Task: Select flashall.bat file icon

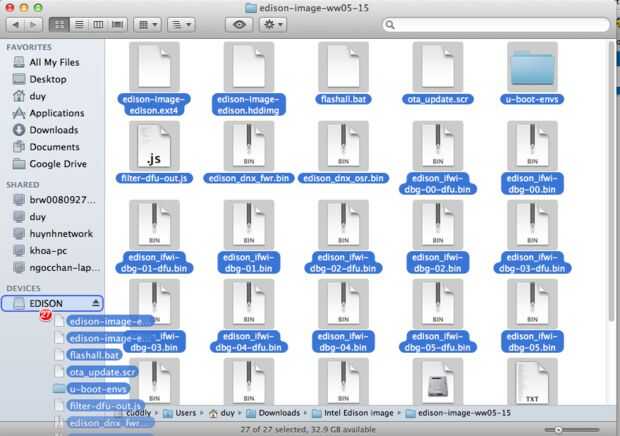Action: click(343, 66)
